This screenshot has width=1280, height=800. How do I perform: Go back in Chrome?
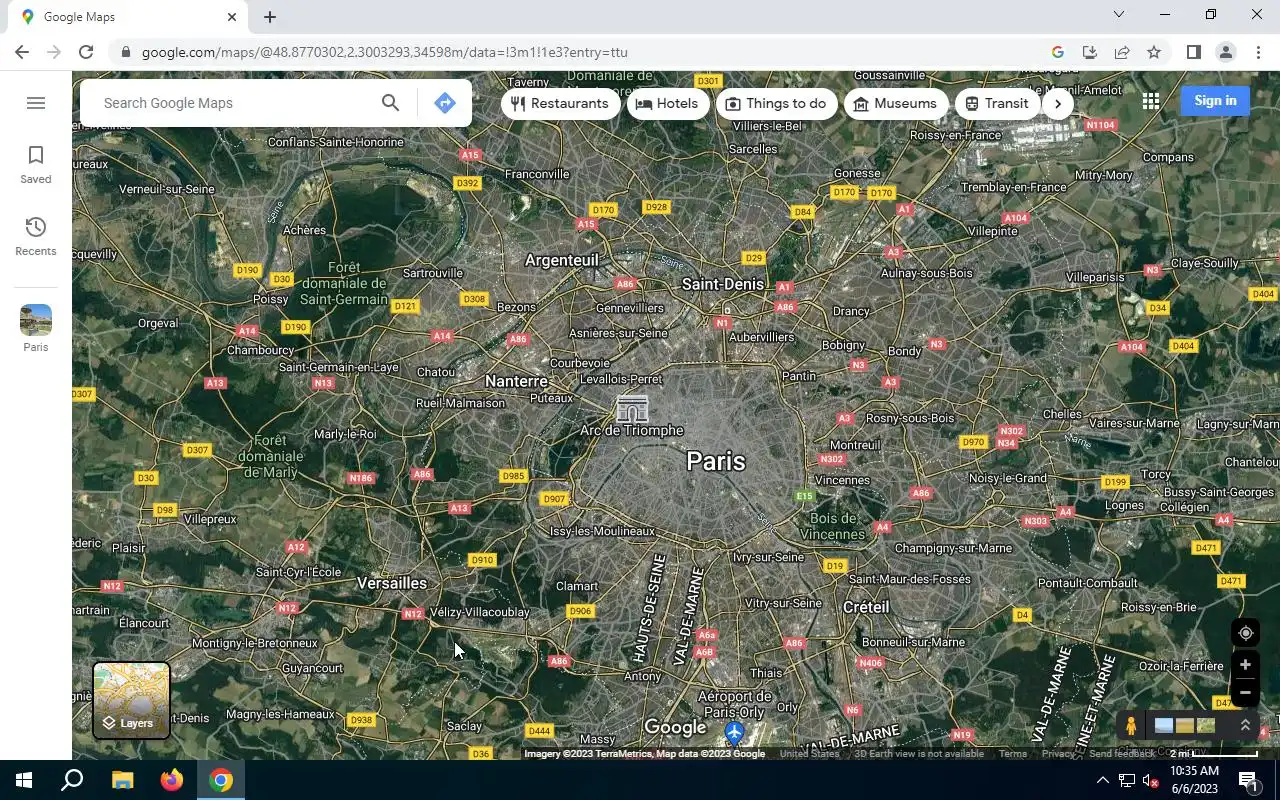(22, 52)
